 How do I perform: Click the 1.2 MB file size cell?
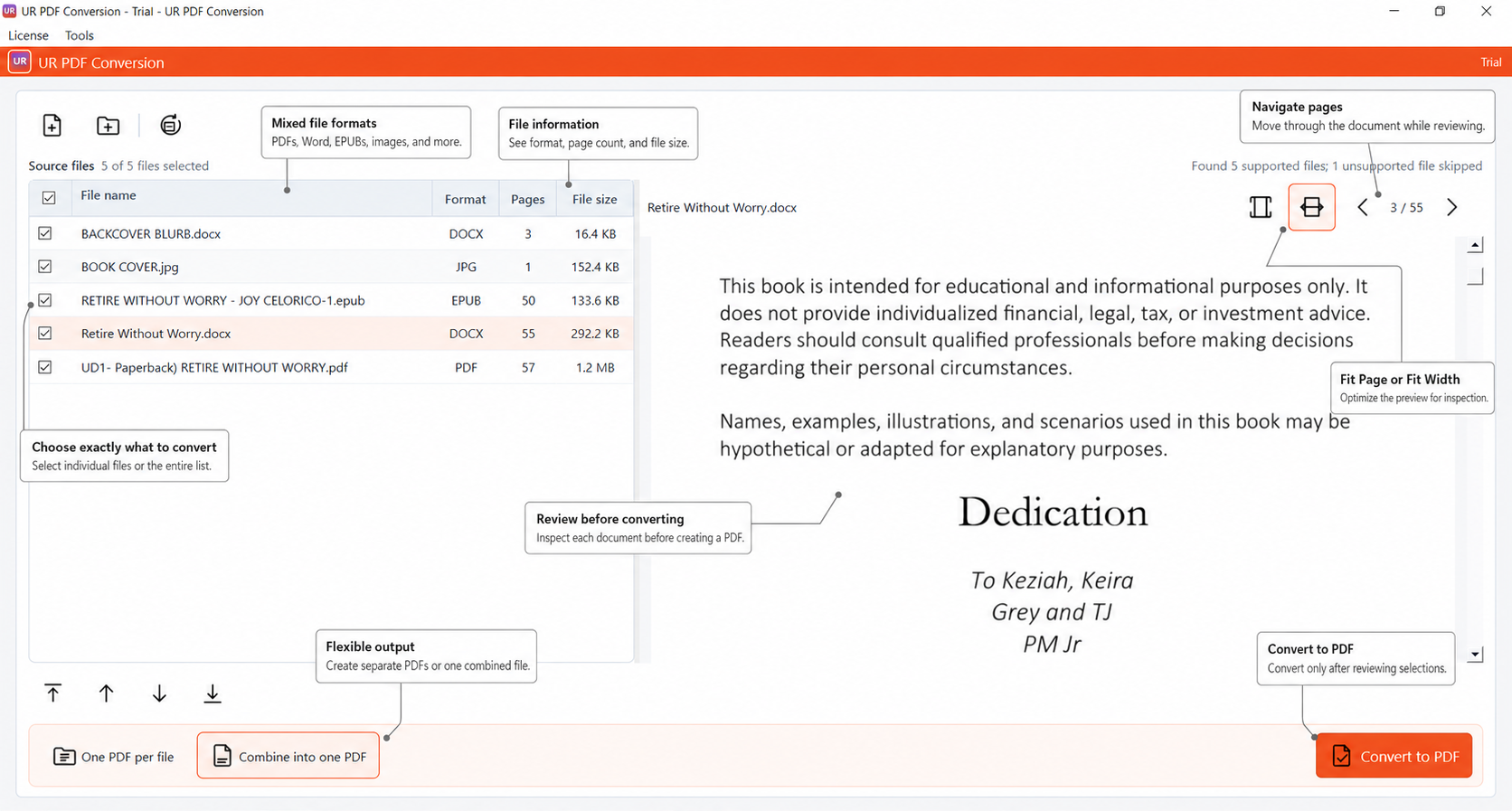tap(595, 367)
